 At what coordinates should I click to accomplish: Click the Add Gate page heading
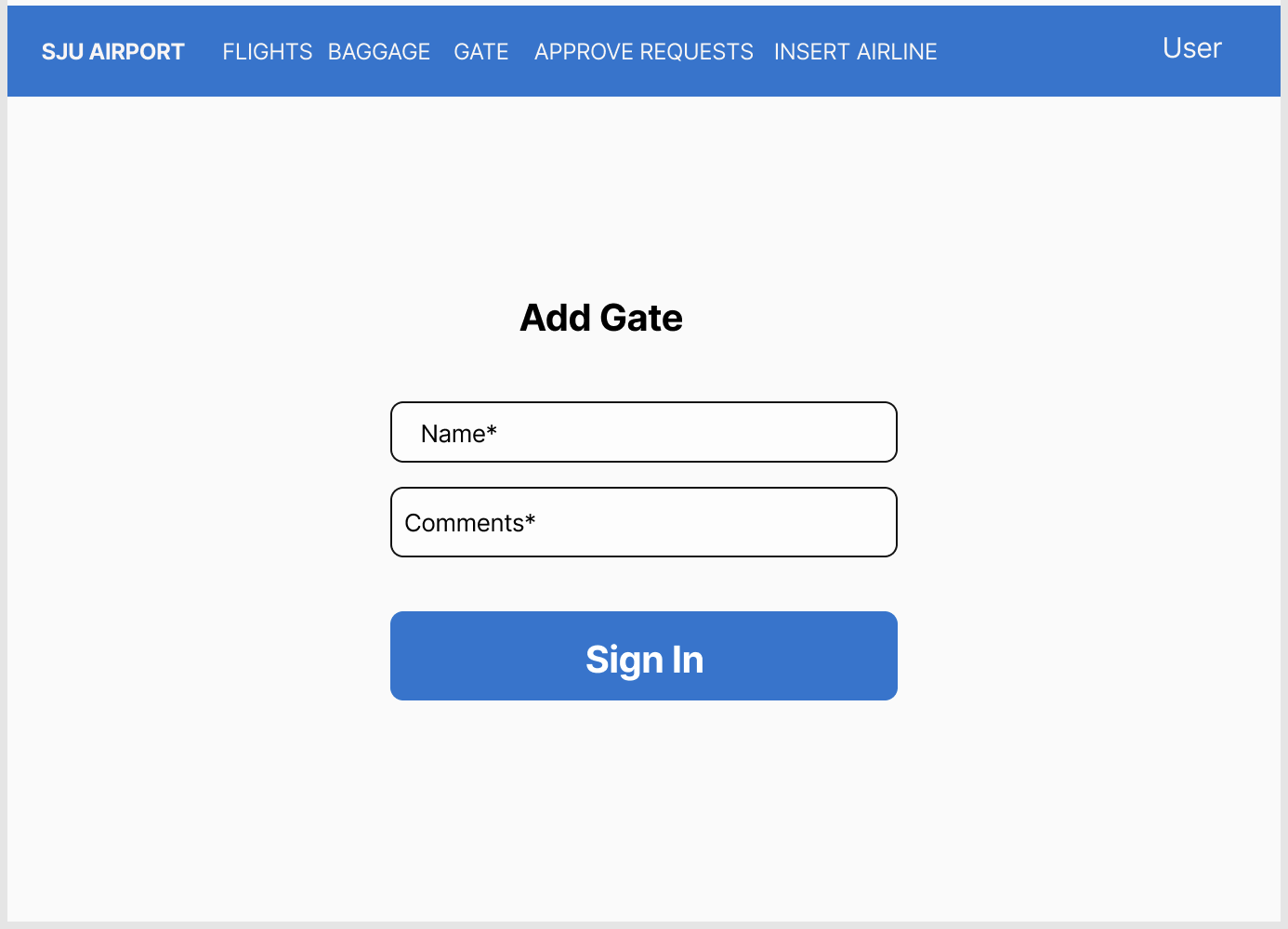600,317
